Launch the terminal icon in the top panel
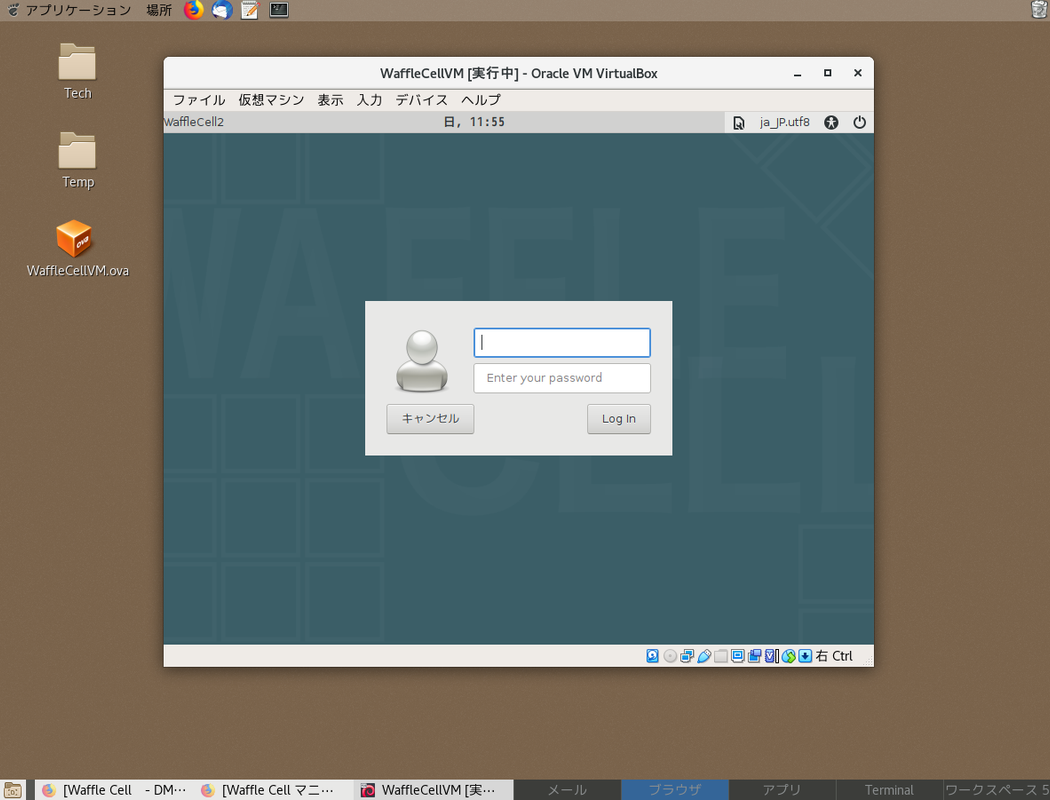 pos(279,10)
